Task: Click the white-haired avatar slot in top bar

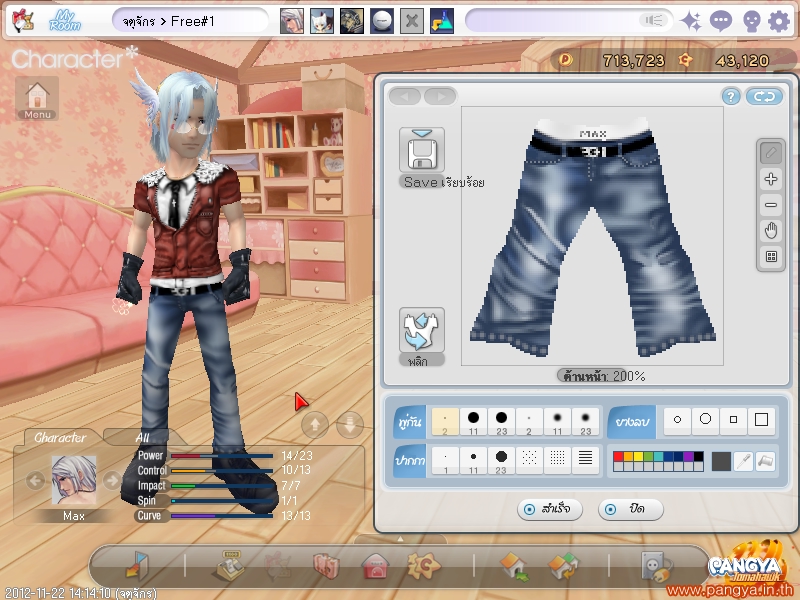Action: (x=292, y=21)
